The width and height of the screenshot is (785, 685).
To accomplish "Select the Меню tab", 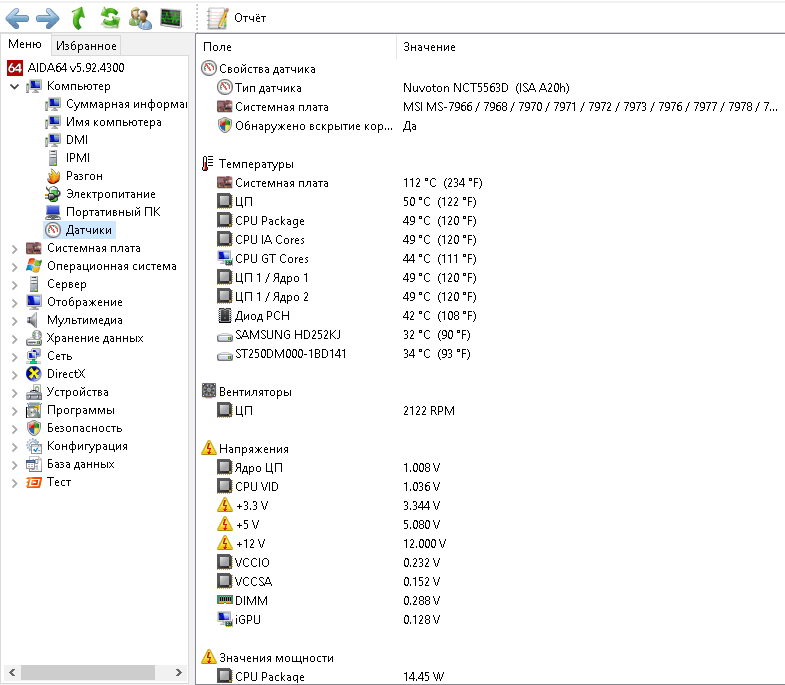I will pos(25,45).
